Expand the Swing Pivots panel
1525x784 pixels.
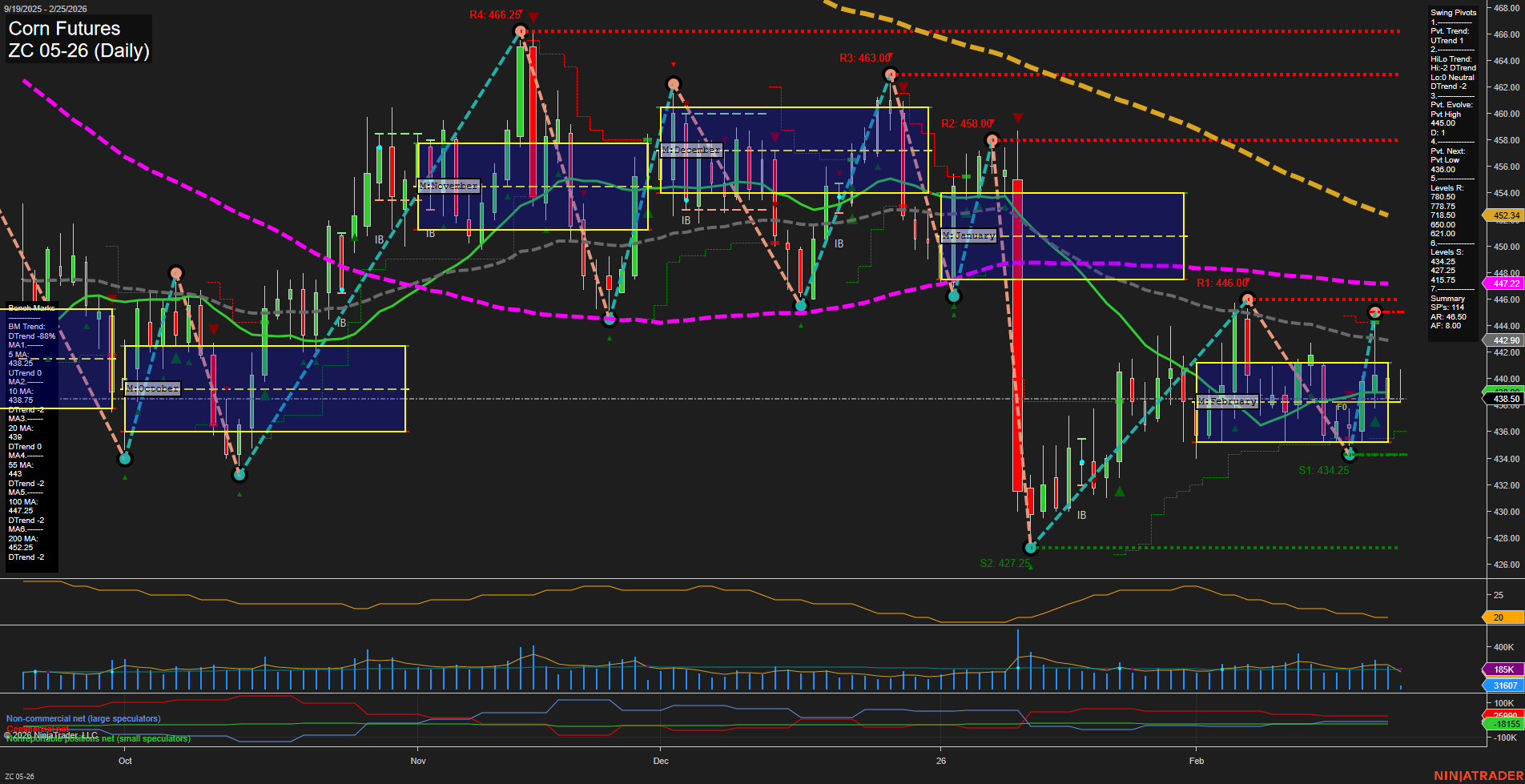pyautogui.click(x=1453, y=12)
